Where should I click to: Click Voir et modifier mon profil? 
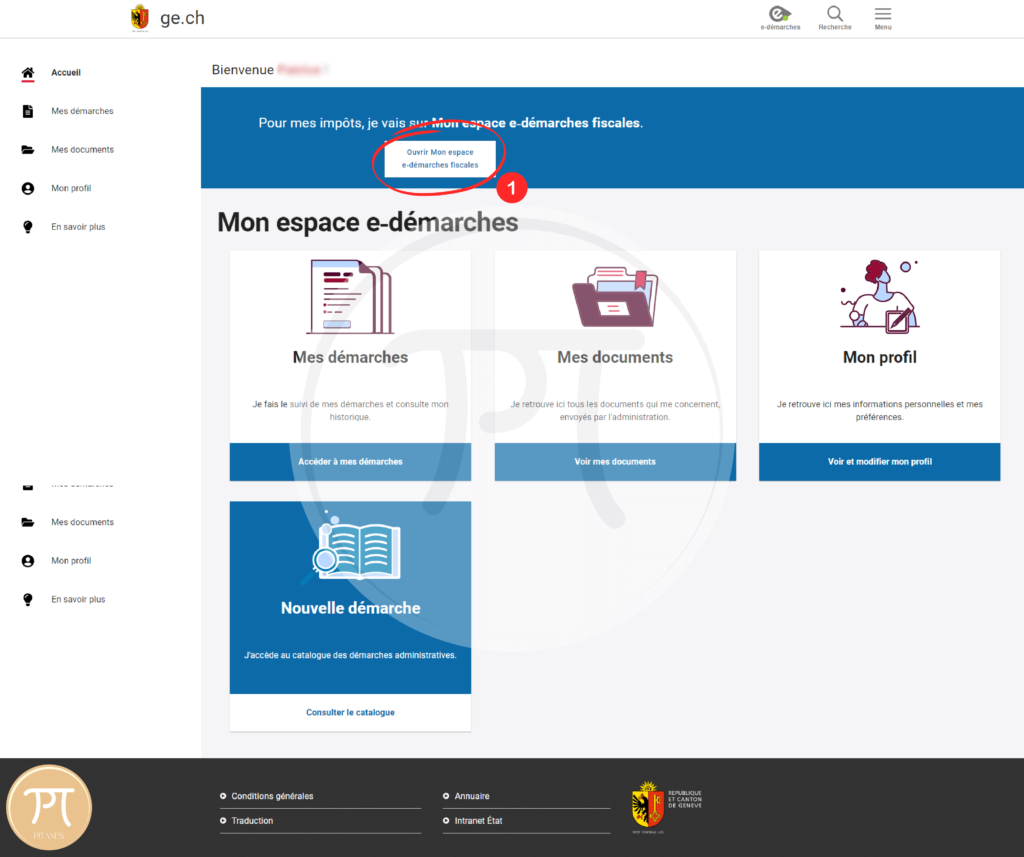(879, 461)
